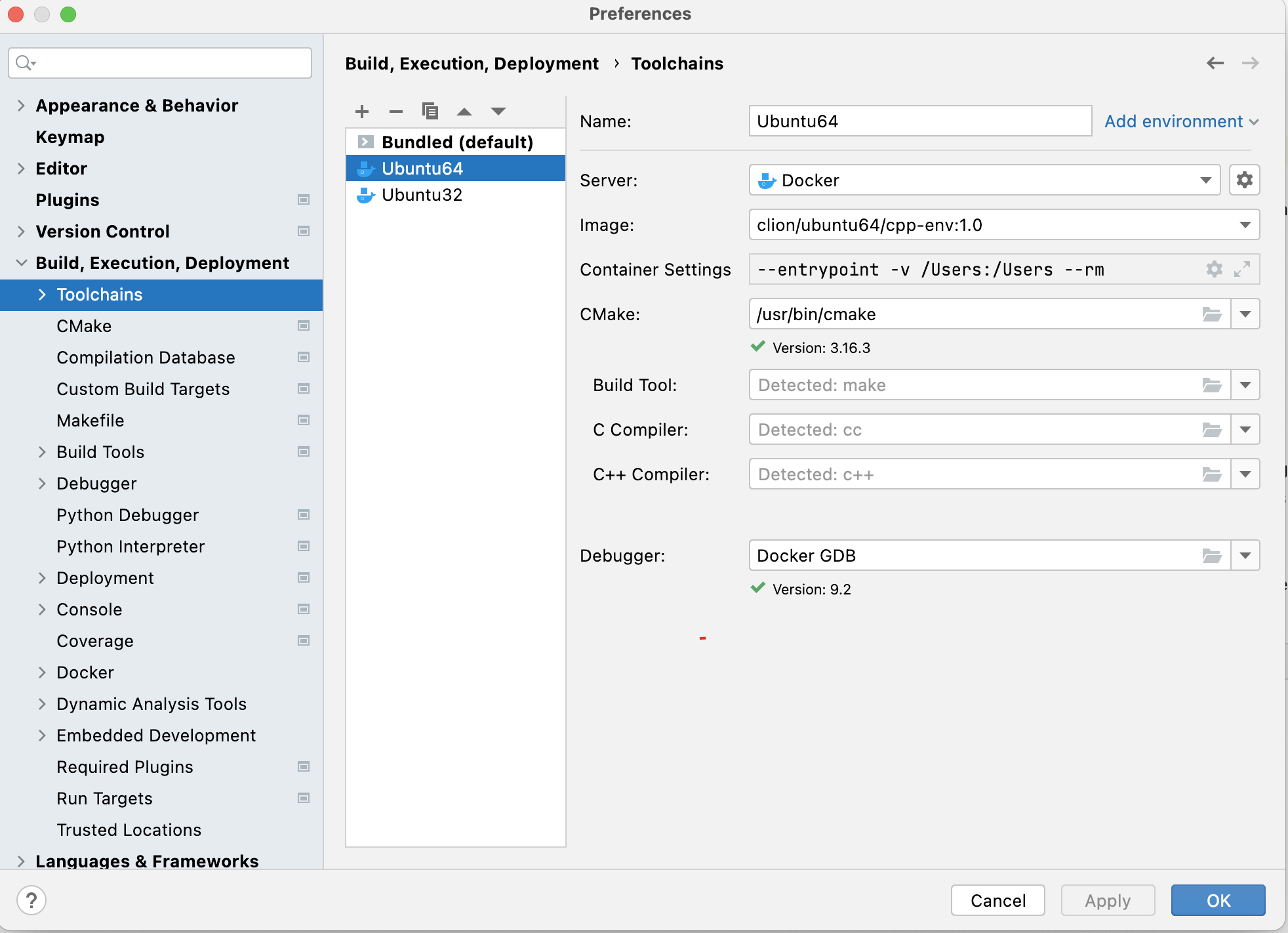The image size is (1288, 933).
Task: Open help using the question mark icon
Action: click(x=31, y=900)
